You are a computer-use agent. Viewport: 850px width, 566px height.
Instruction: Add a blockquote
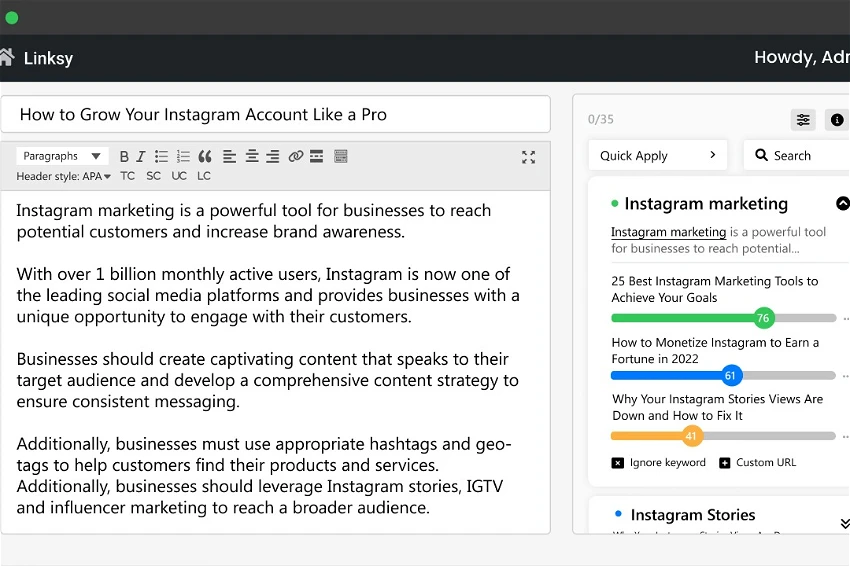click(x=205, y=156)
